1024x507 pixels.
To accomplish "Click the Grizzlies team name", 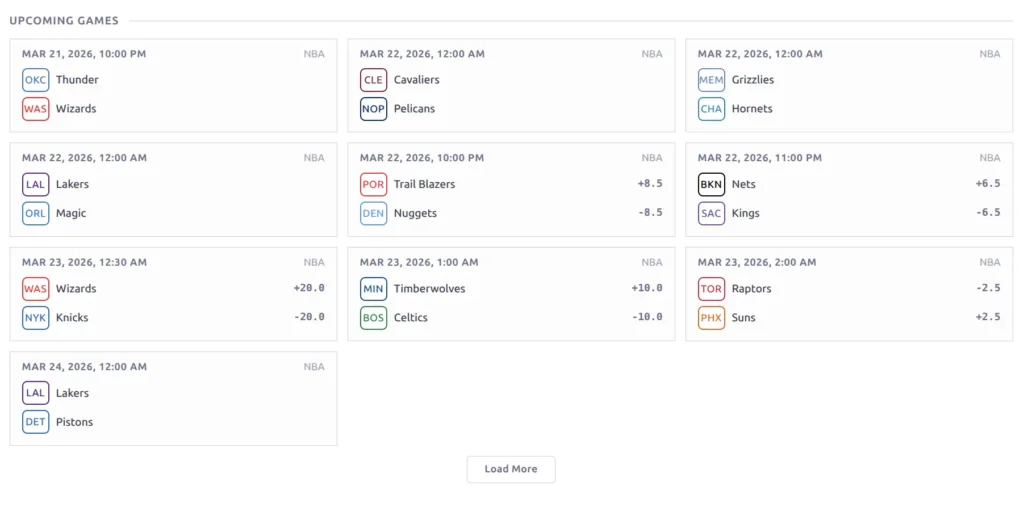I will [753, 80].
